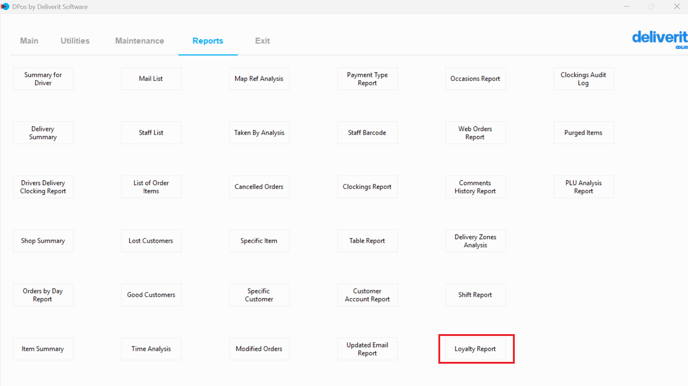
Task: Click the Deliverit logo
Action: tap(659, 39)
